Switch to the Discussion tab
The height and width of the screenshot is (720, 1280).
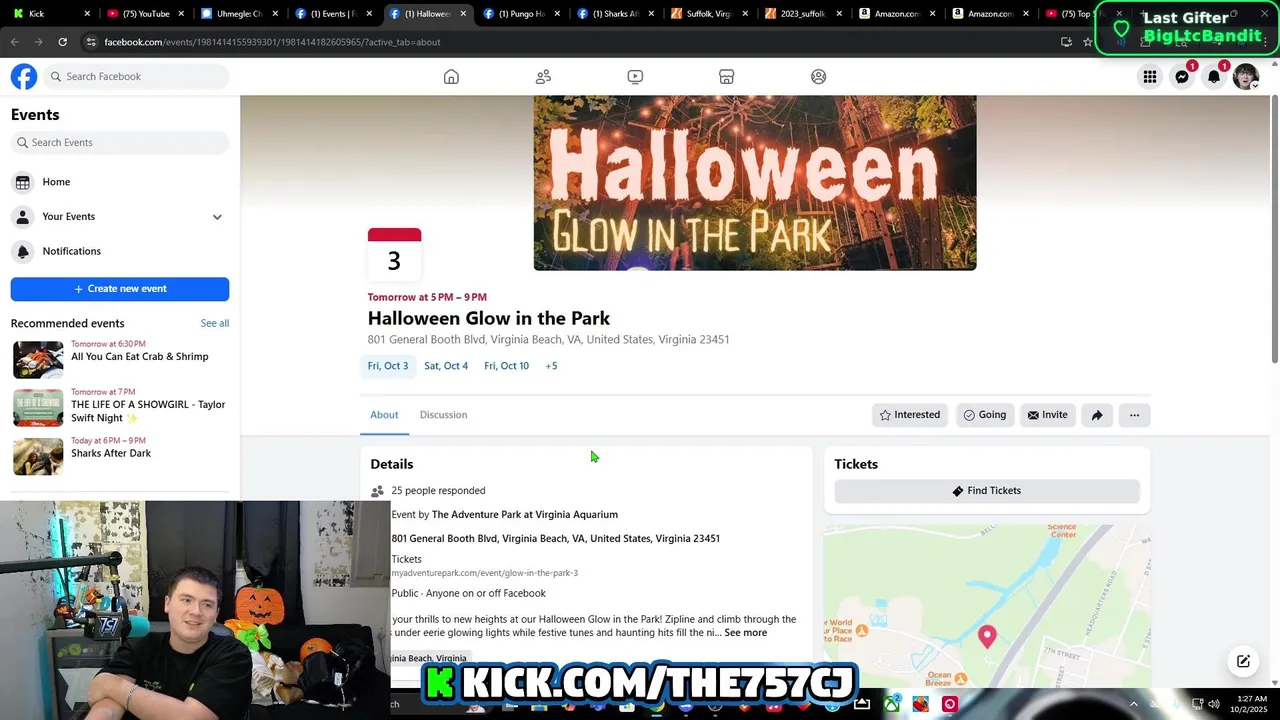click(443, 415)
